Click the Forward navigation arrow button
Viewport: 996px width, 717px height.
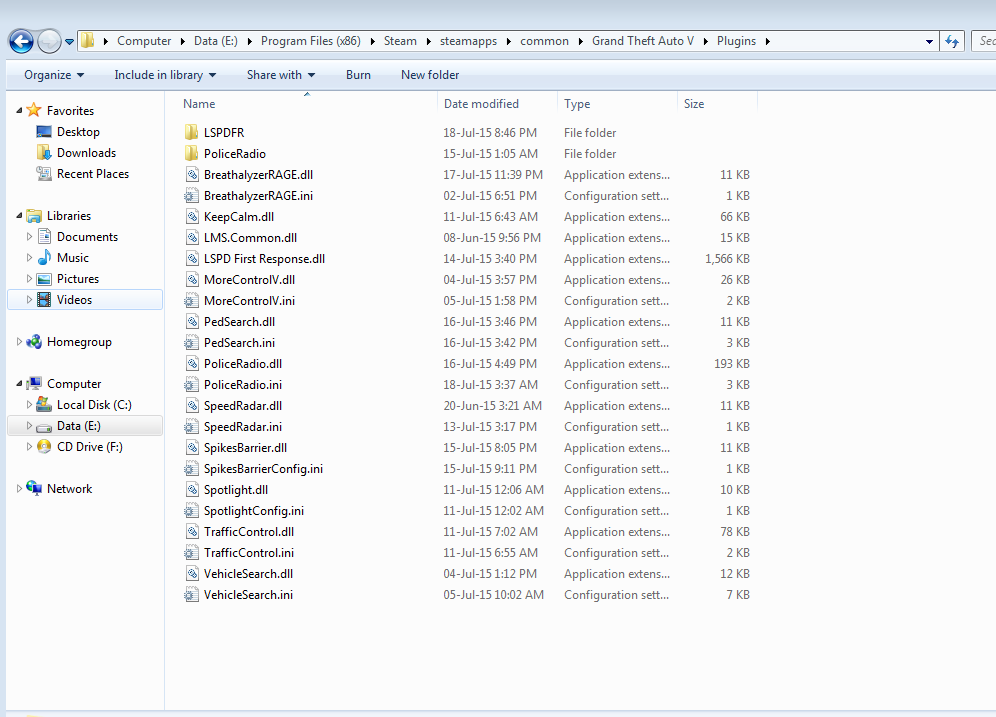point(50,41)
